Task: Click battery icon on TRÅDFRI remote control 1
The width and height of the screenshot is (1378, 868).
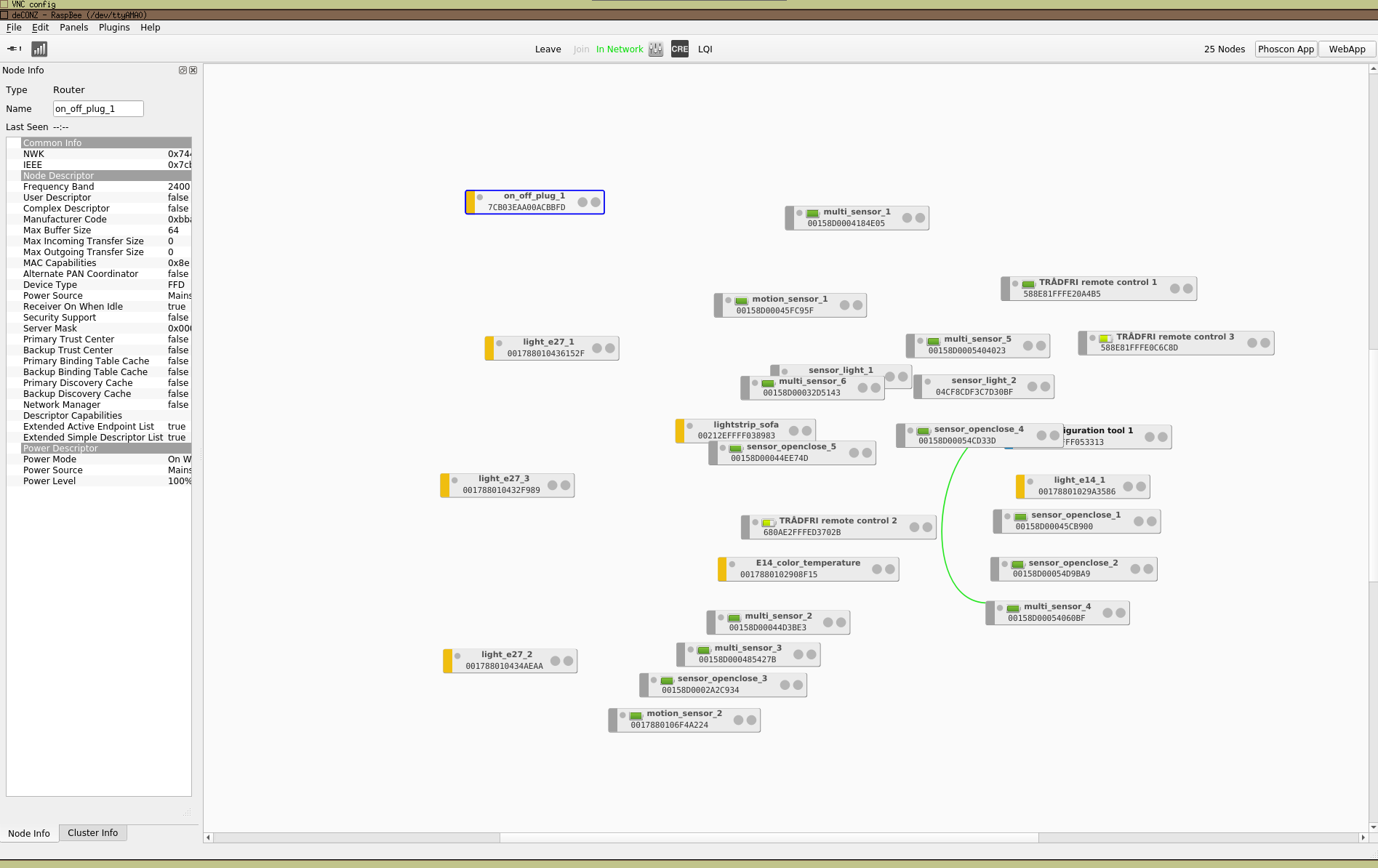Action: pyautogui.click(x=1028, y=284)
